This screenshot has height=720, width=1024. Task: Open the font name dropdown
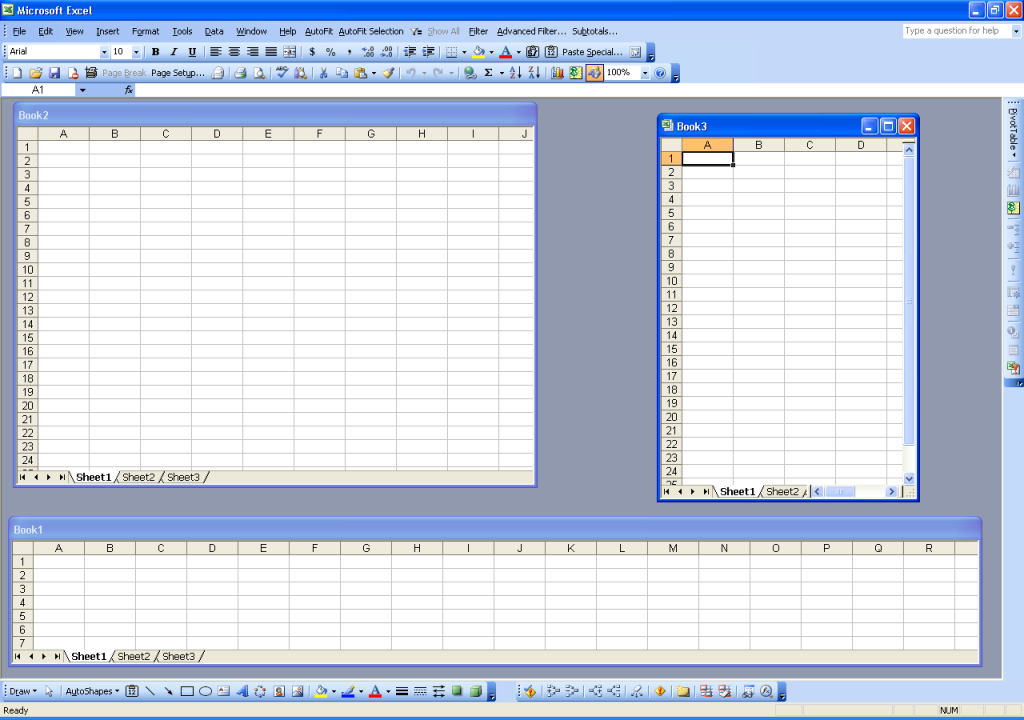click(x=104, y=52)
